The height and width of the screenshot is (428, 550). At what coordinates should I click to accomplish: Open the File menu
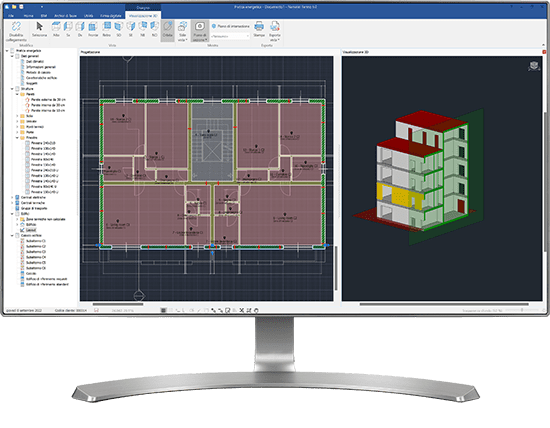[x=11, y=16]
